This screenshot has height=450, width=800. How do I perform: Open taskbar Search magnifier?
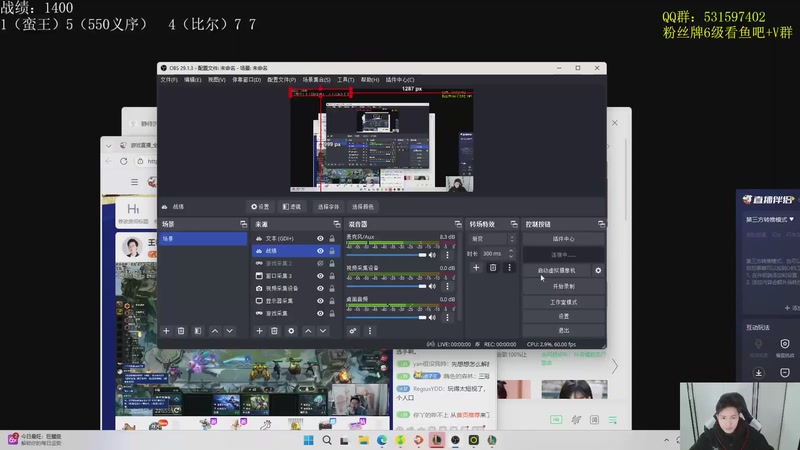click(327, 440)
